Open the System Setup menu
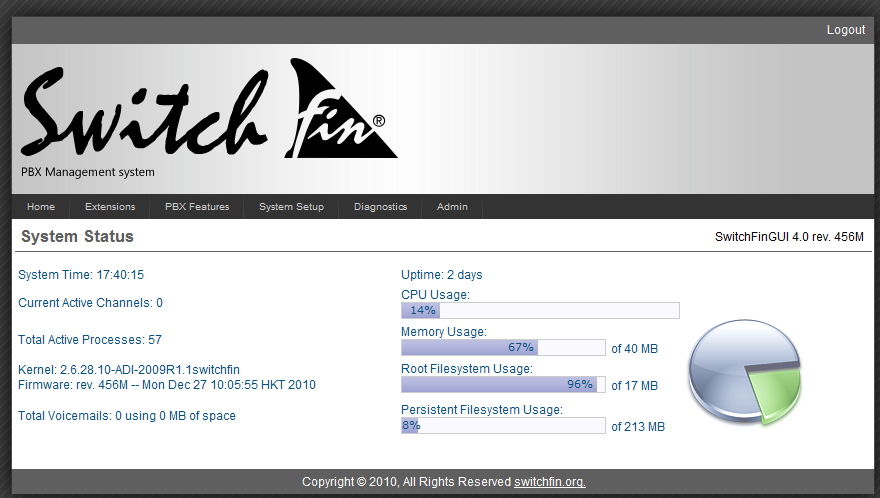Viewport: 880px width, 498px height. click(291, 207)
